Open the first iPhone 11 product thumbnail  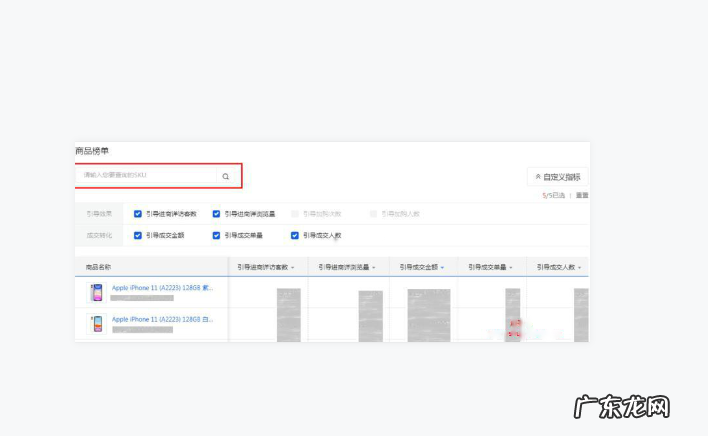pyautogui.click(x=97, y=293)
